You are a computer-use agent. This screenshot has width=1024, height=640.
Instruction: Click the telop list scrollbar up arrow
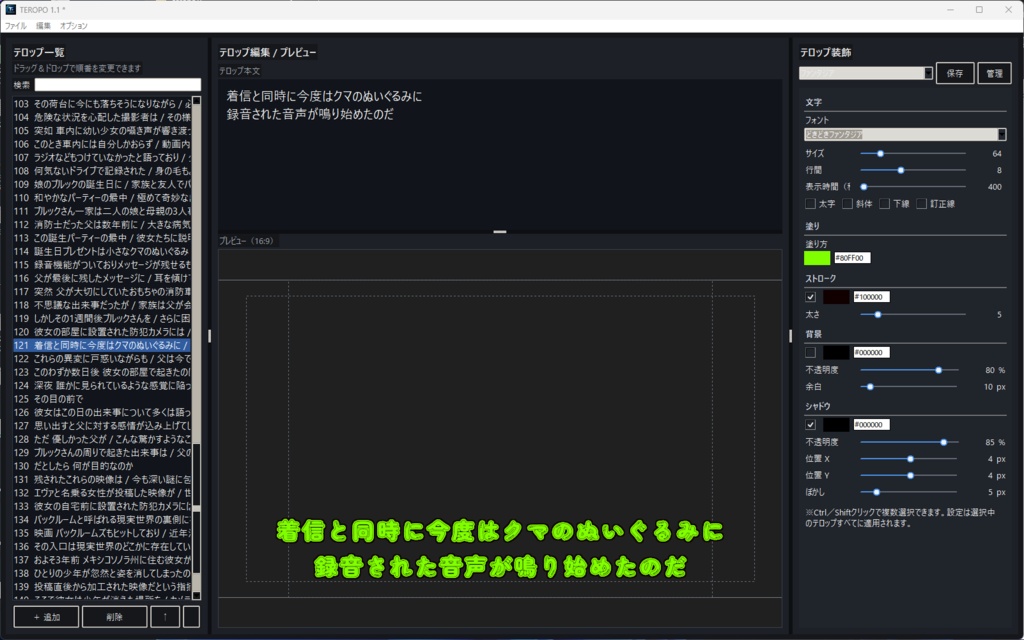196,101
